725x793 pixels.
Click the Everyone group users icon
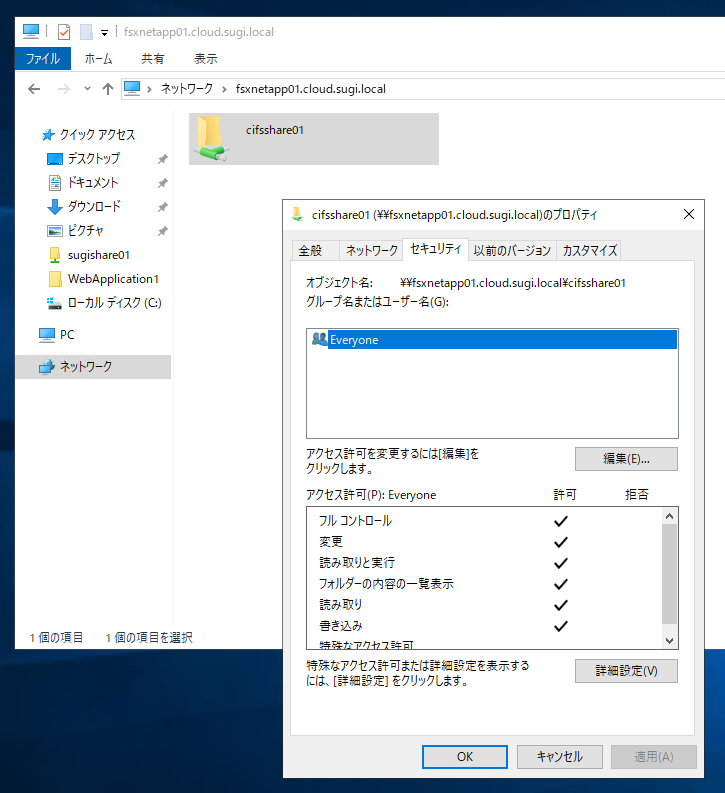(x=320, y=339)
